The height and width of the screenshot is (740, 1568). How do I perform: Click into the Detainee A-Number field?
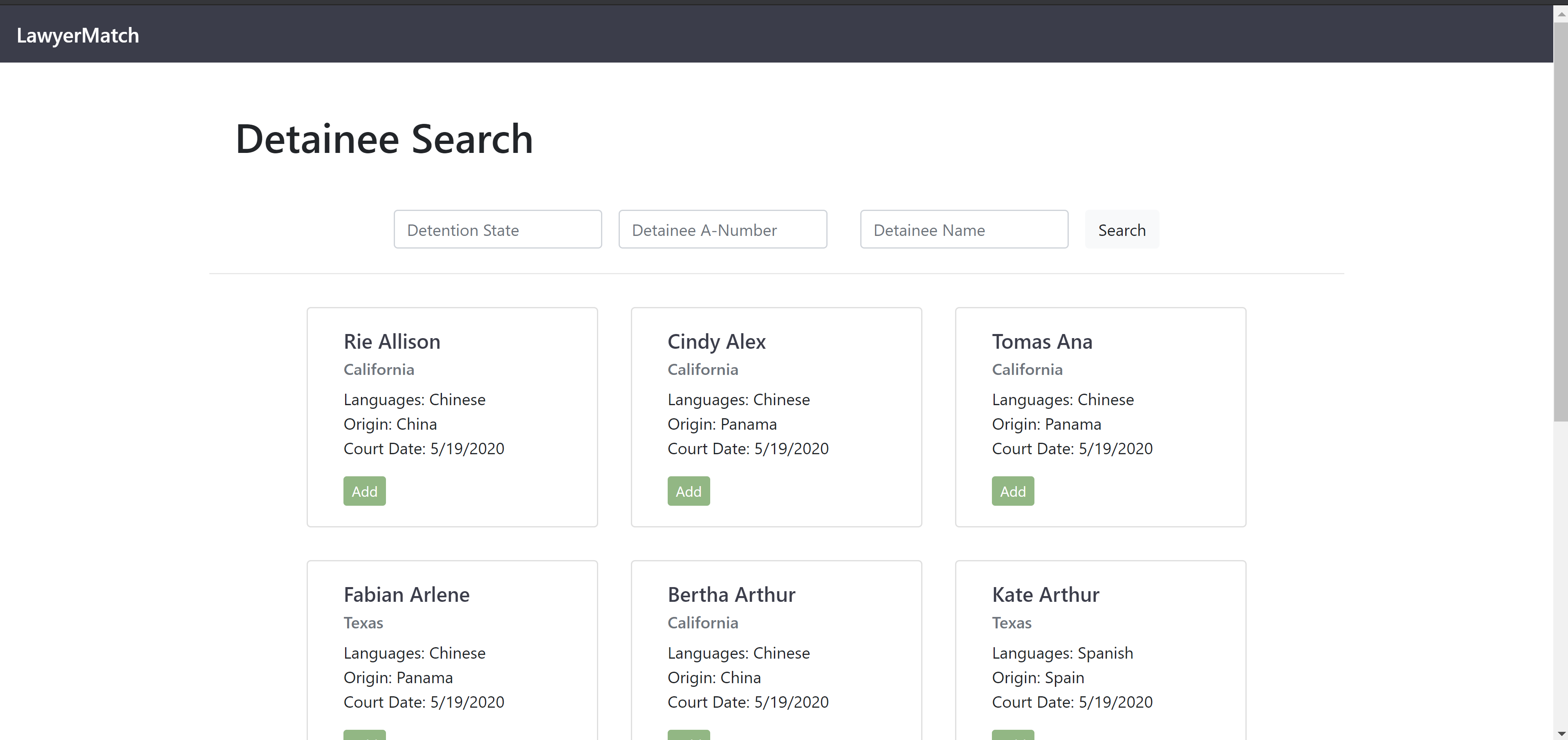click(x=722, y=229)
